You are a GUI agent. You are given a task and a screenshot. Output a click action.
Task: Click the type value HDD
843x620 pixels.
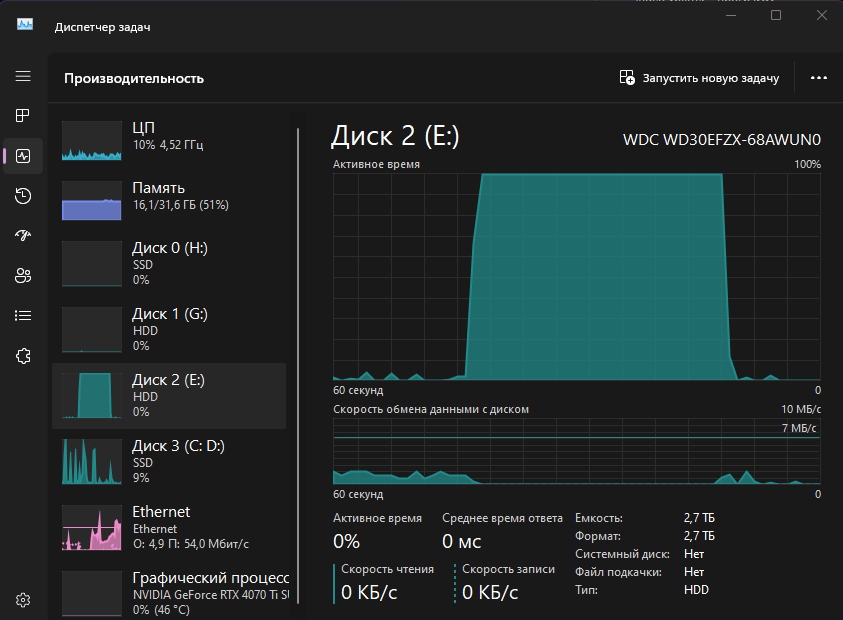pyautogui.click(x=696, y=590)
